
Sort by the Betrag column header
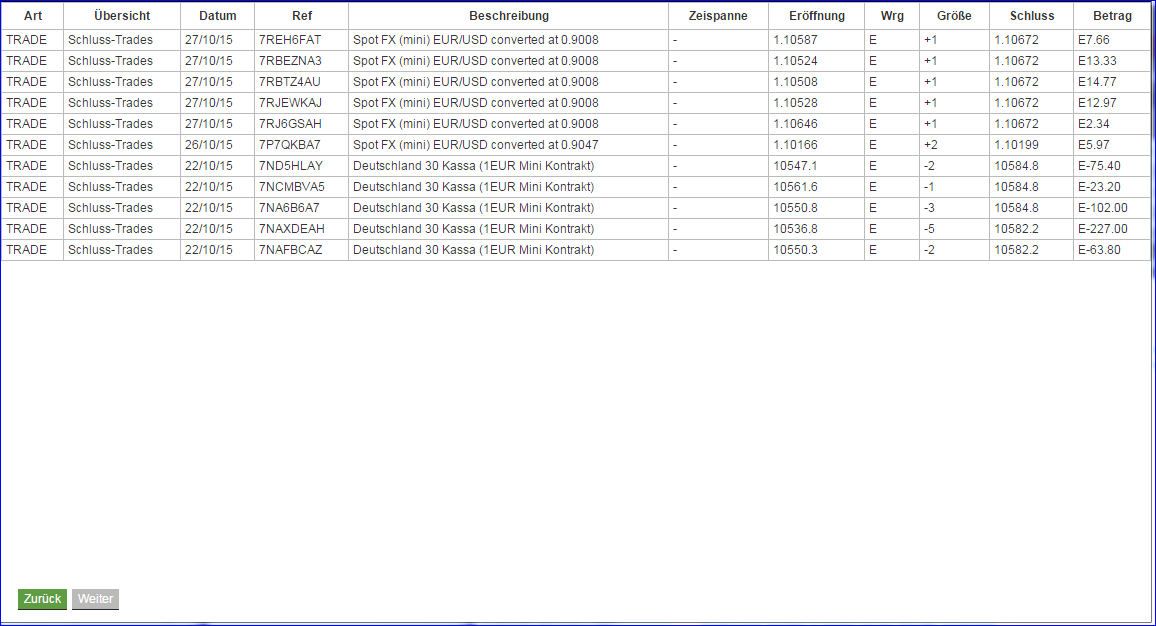point(1110,15)
